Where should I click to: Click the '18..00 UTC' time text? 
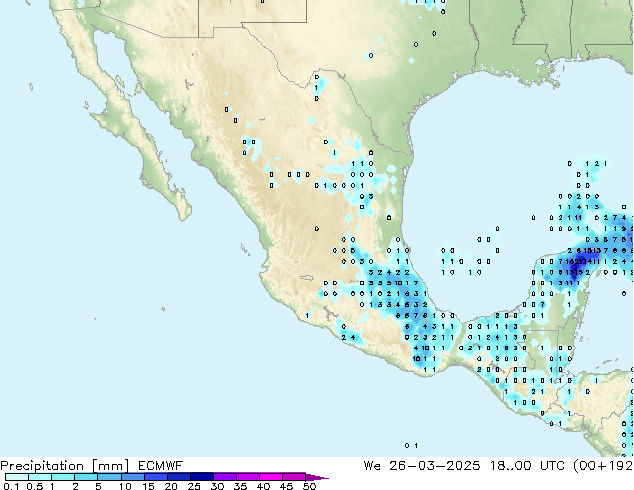click(x=526, y=466)
